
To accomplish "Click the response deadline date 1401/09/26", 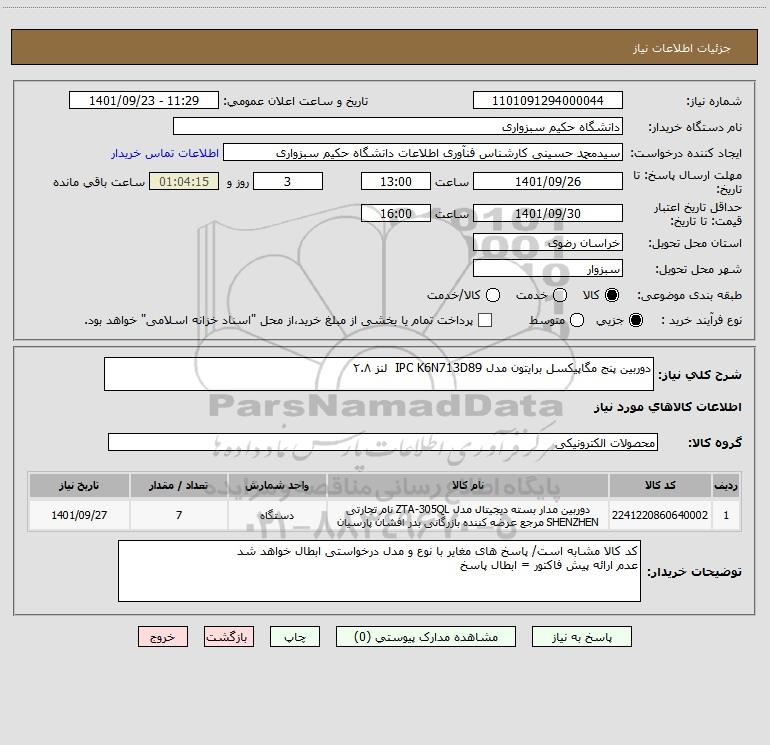I will pyautogui.click(x=548, y=181).
